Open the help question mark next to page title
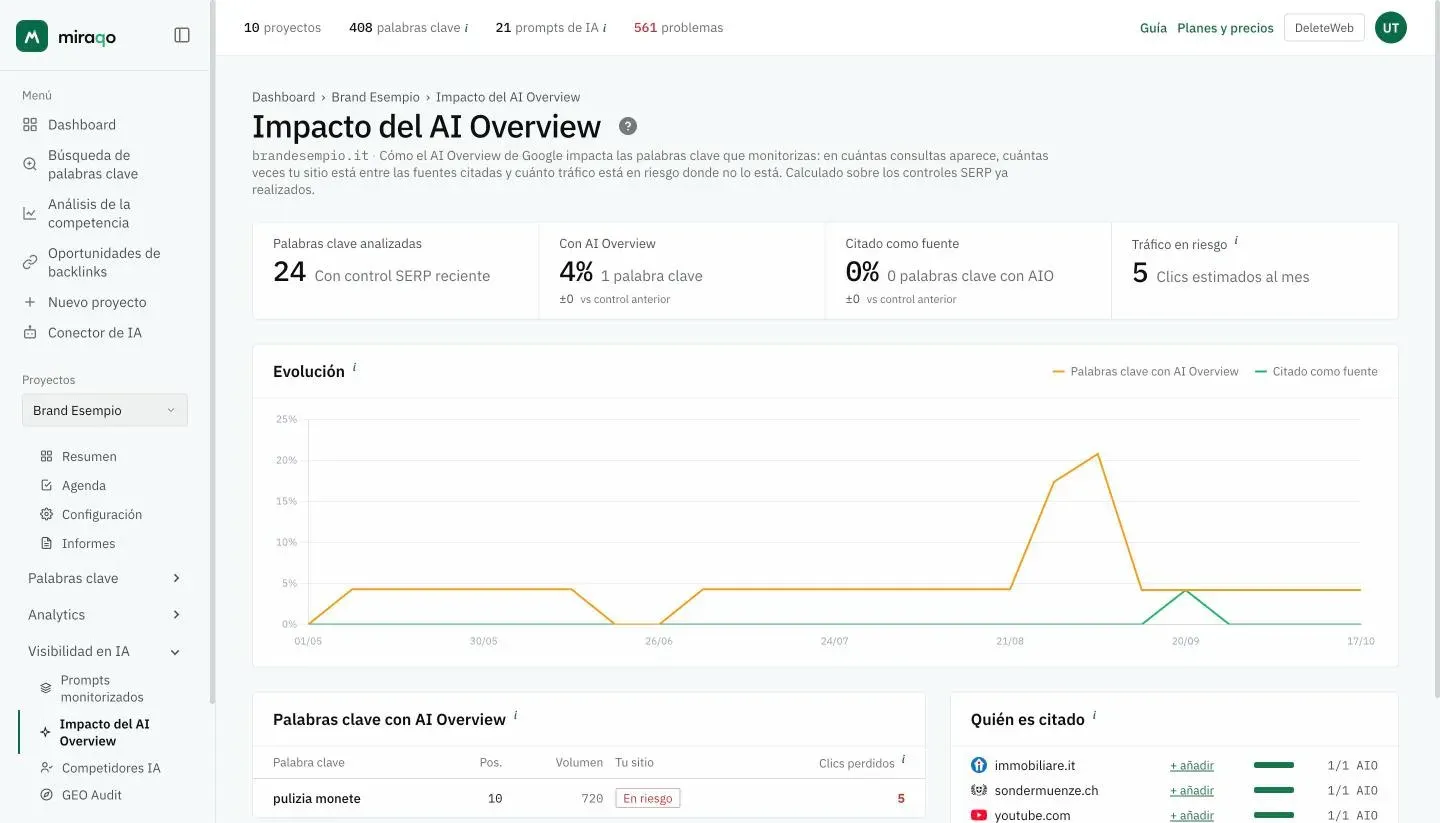This screenshot has height=823, width=1440. [x=628, y=126]
